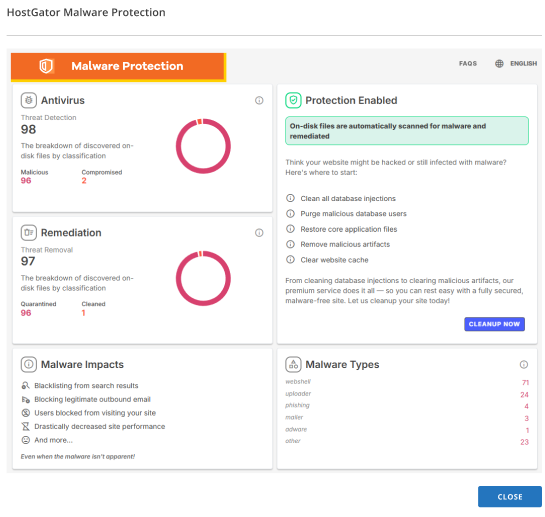Click the other malware type row

407,442
